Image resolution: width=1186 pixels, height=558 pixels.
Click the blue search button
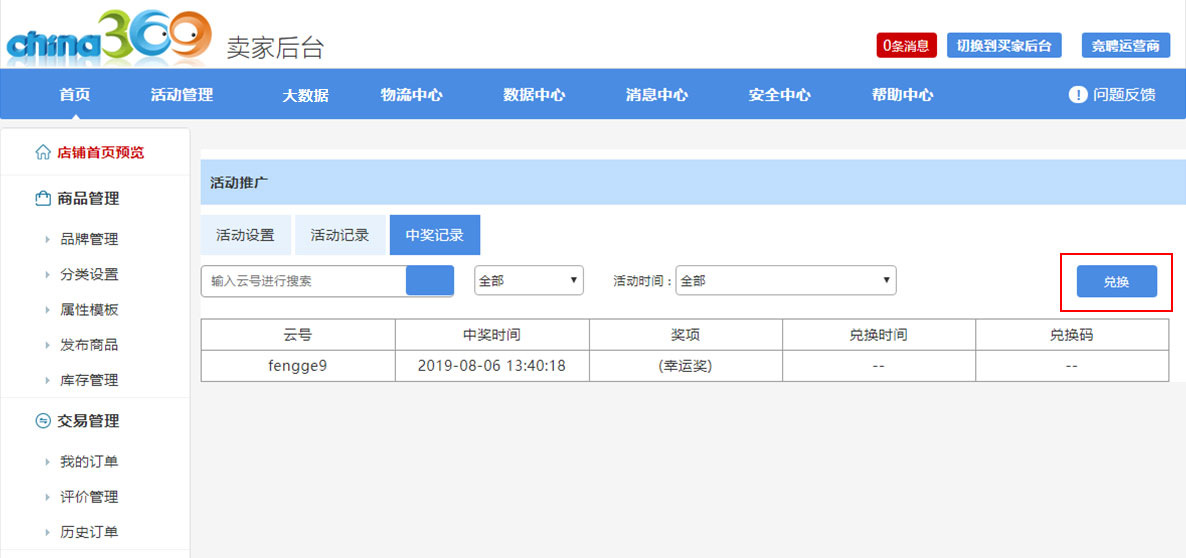(x=429, y=281)
